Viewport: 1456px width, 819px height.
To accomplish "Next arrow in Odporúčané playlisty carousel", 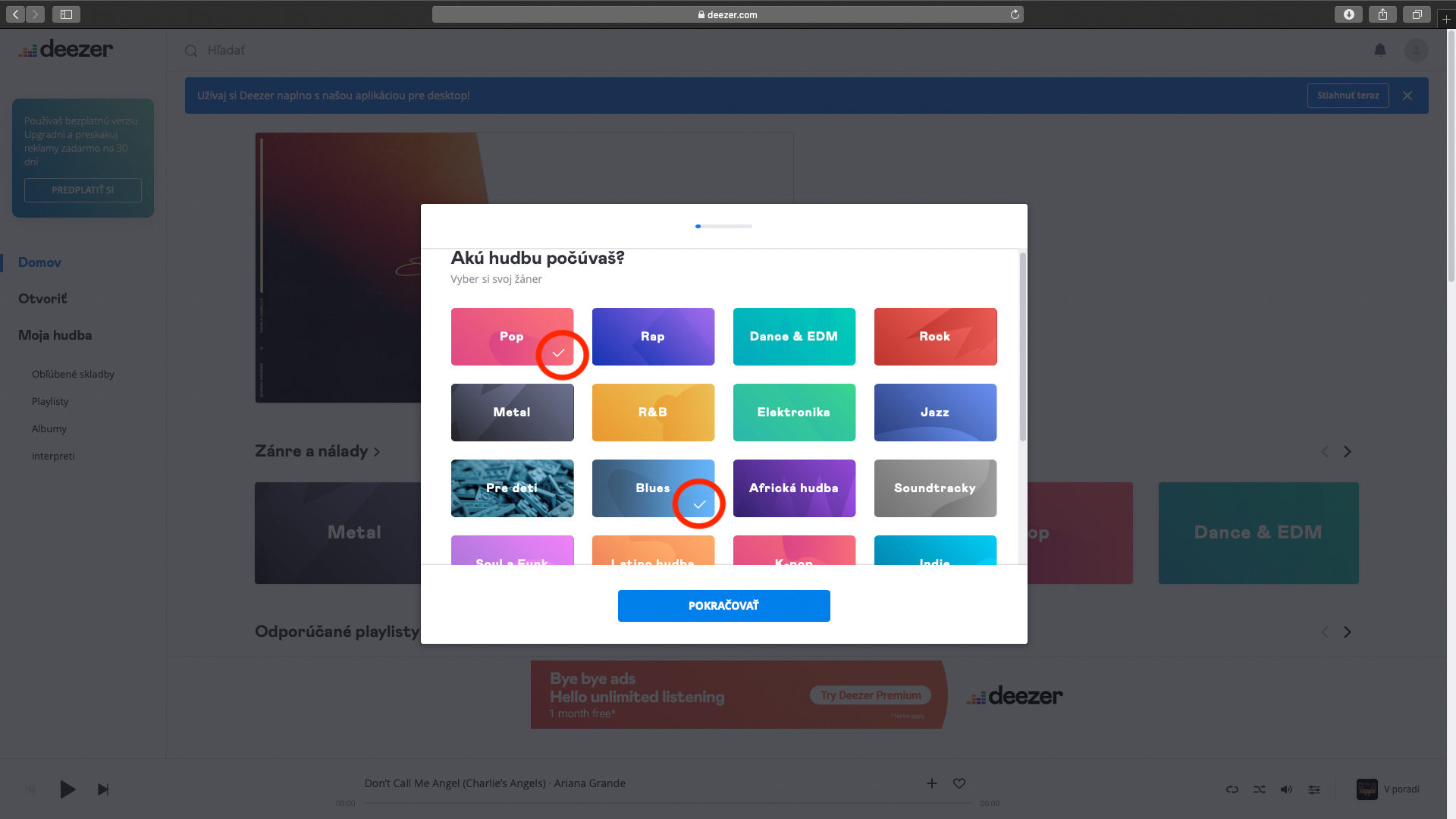I will (1348, 632).
